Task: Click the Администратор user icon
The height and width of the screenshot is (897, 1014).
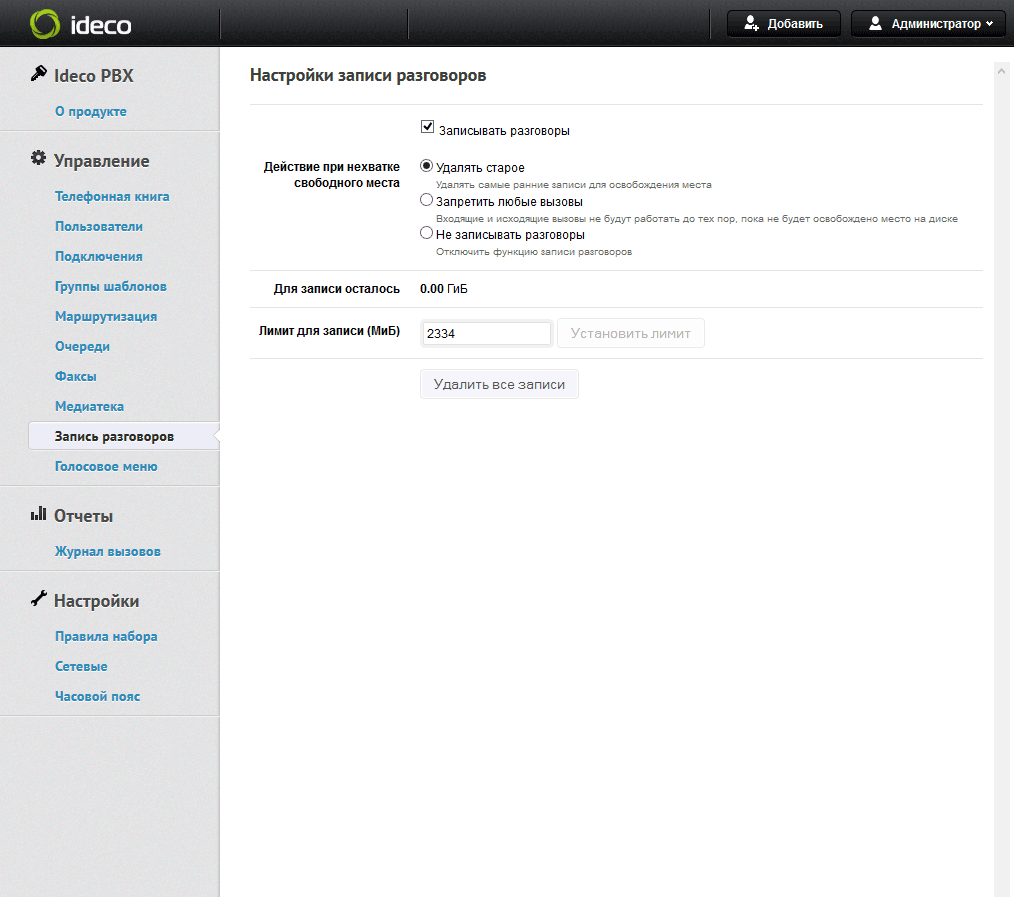Action: point(875,23)
